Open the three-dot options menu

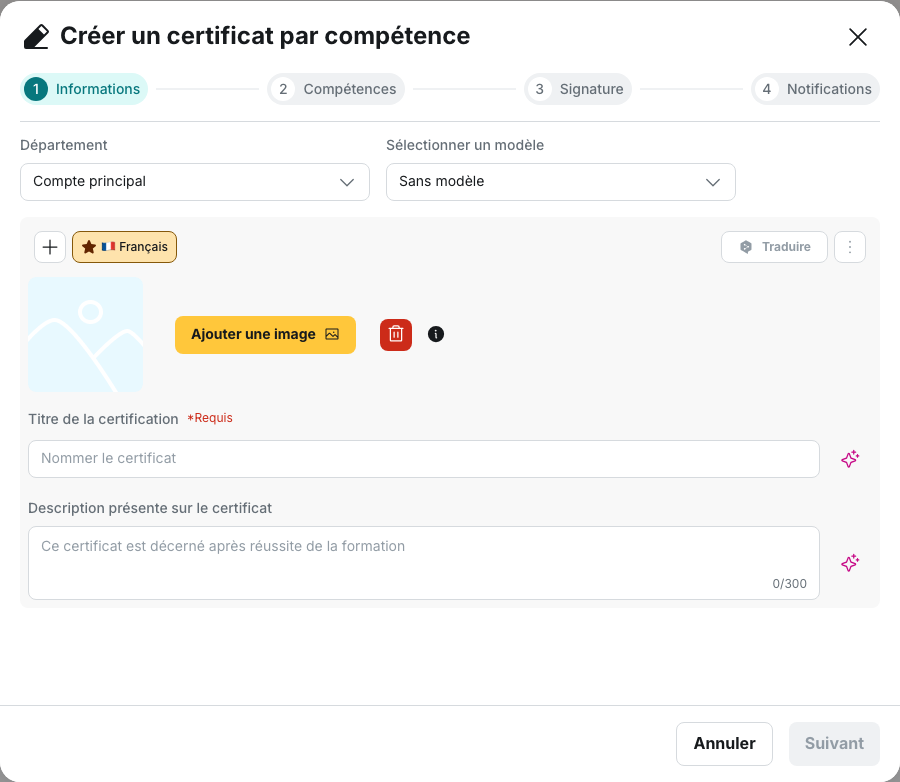pyautogui.click(x=849, y=247)
